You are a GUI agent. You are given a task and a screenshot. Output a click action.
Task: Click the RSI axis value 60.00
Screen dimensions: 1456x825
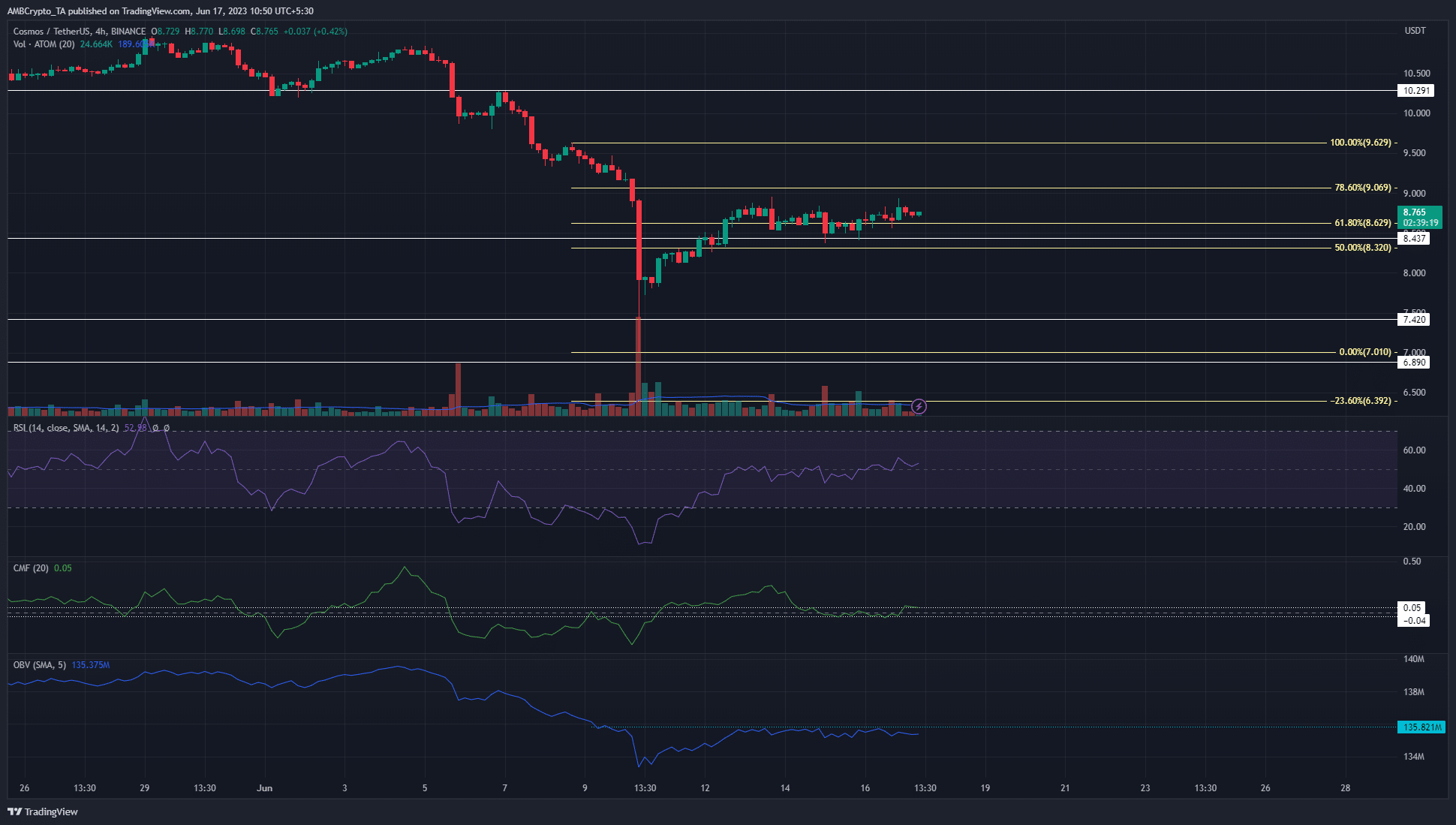tap(1415, 450)
